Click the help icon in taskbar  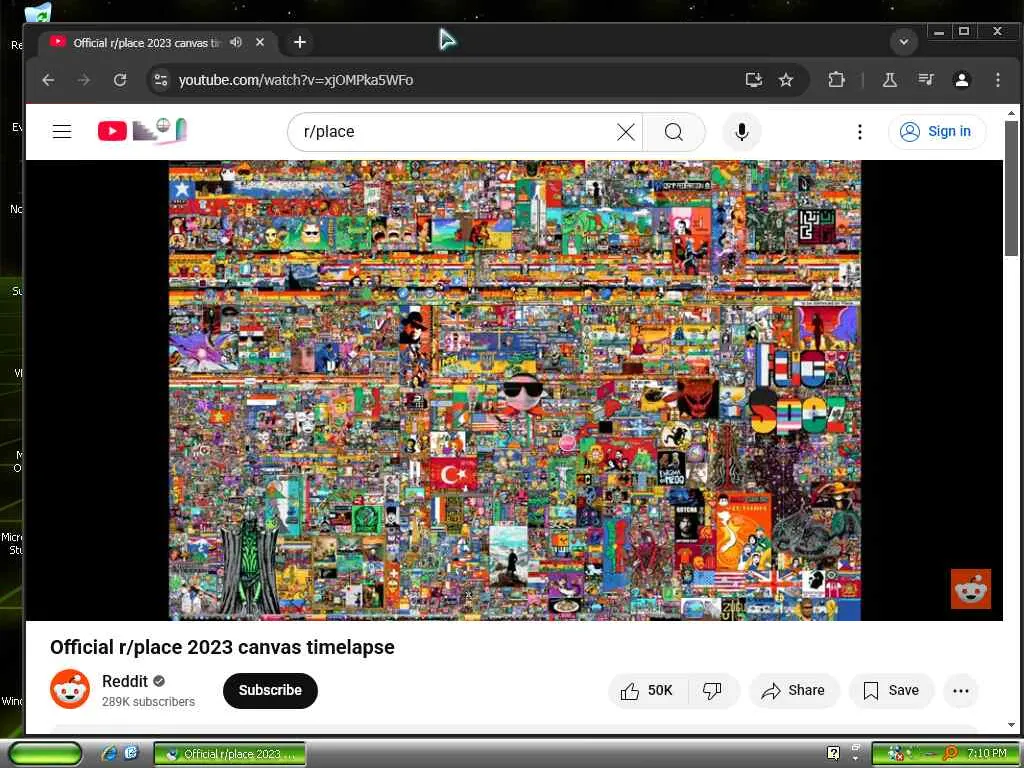(x=833, y=754)
